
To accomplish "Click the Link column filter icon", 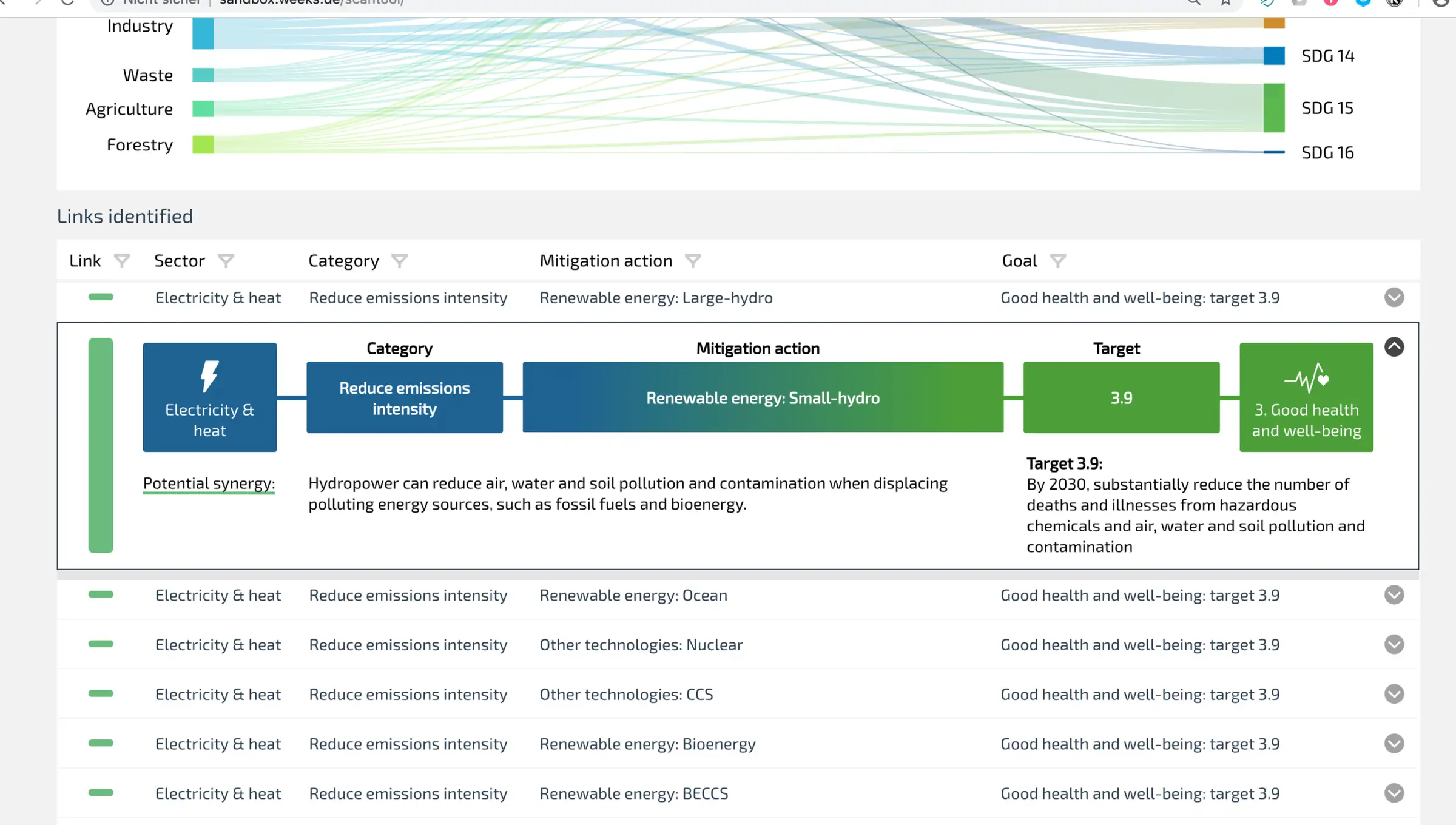I will click(x=122, y=261).
